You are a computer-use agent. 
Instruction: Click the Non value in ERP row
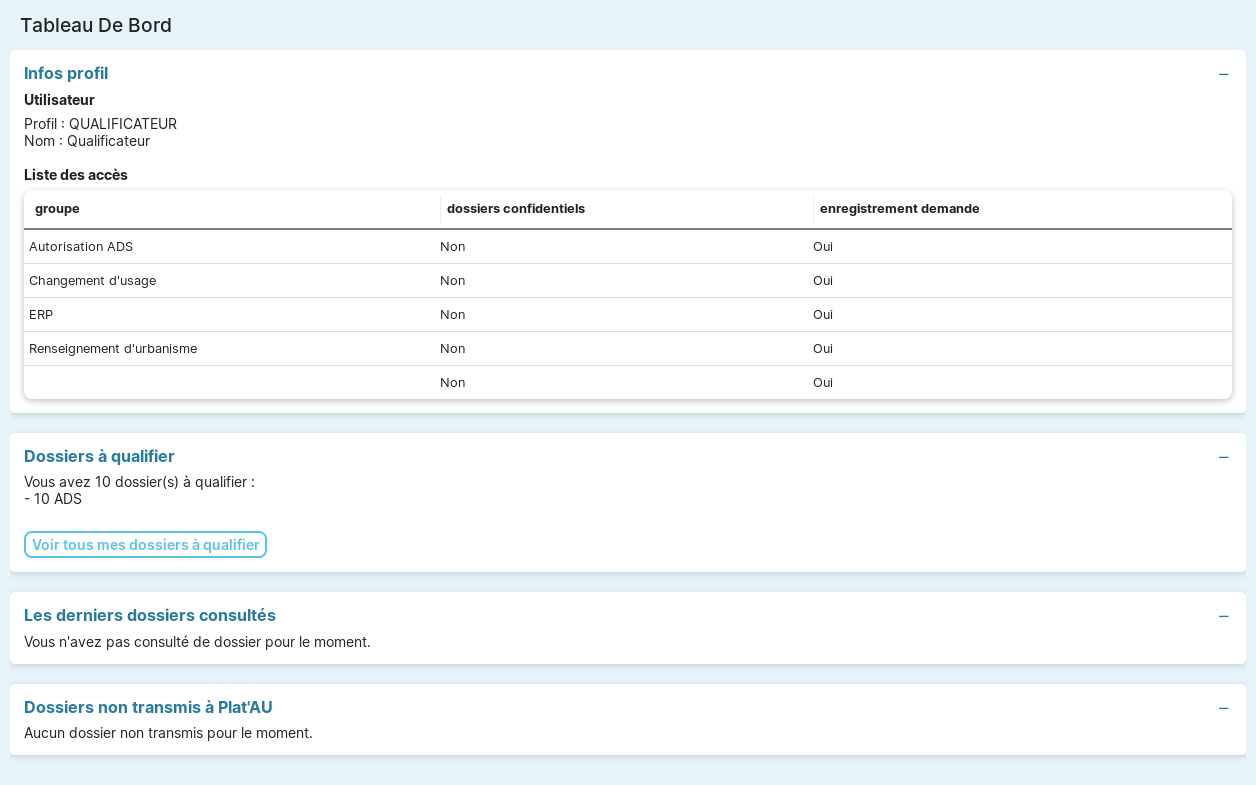coord(452,315)
